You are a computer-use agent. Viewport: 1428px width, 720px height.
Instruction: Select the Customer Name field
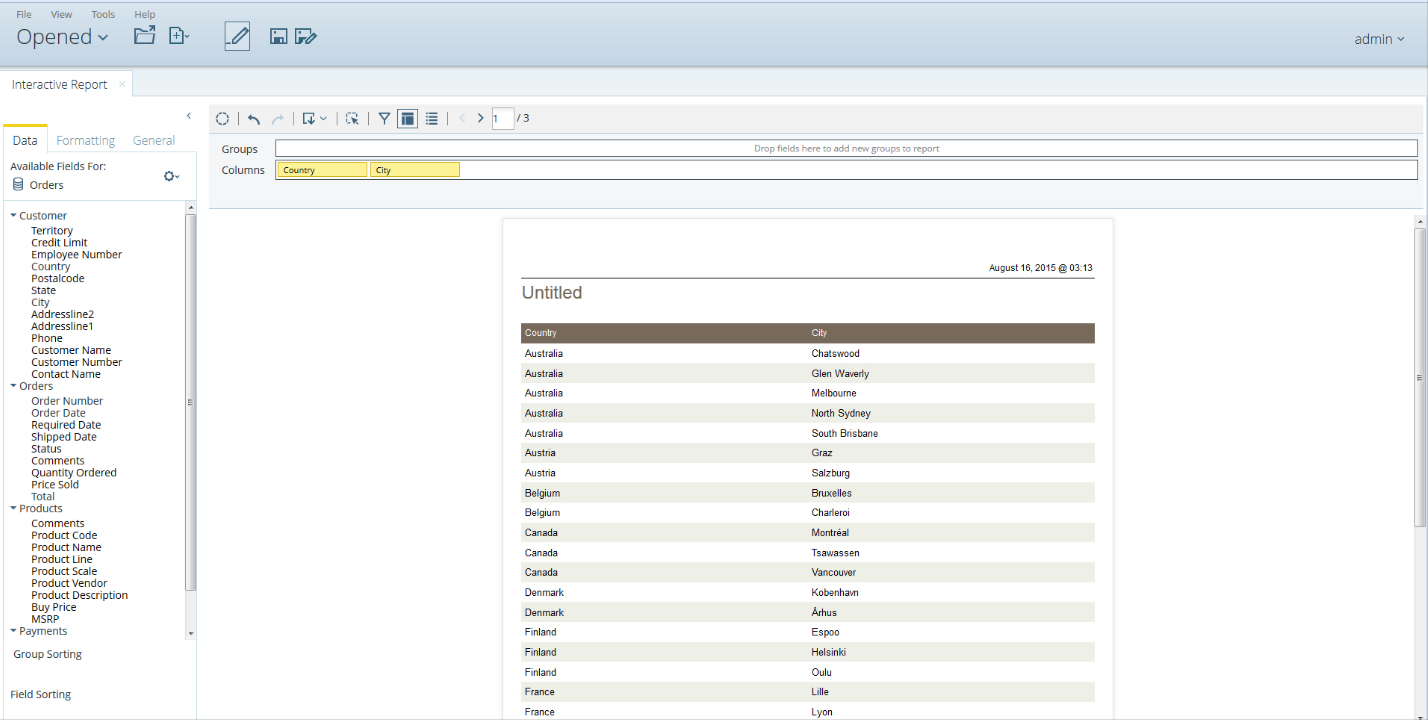tap(71, 351)
